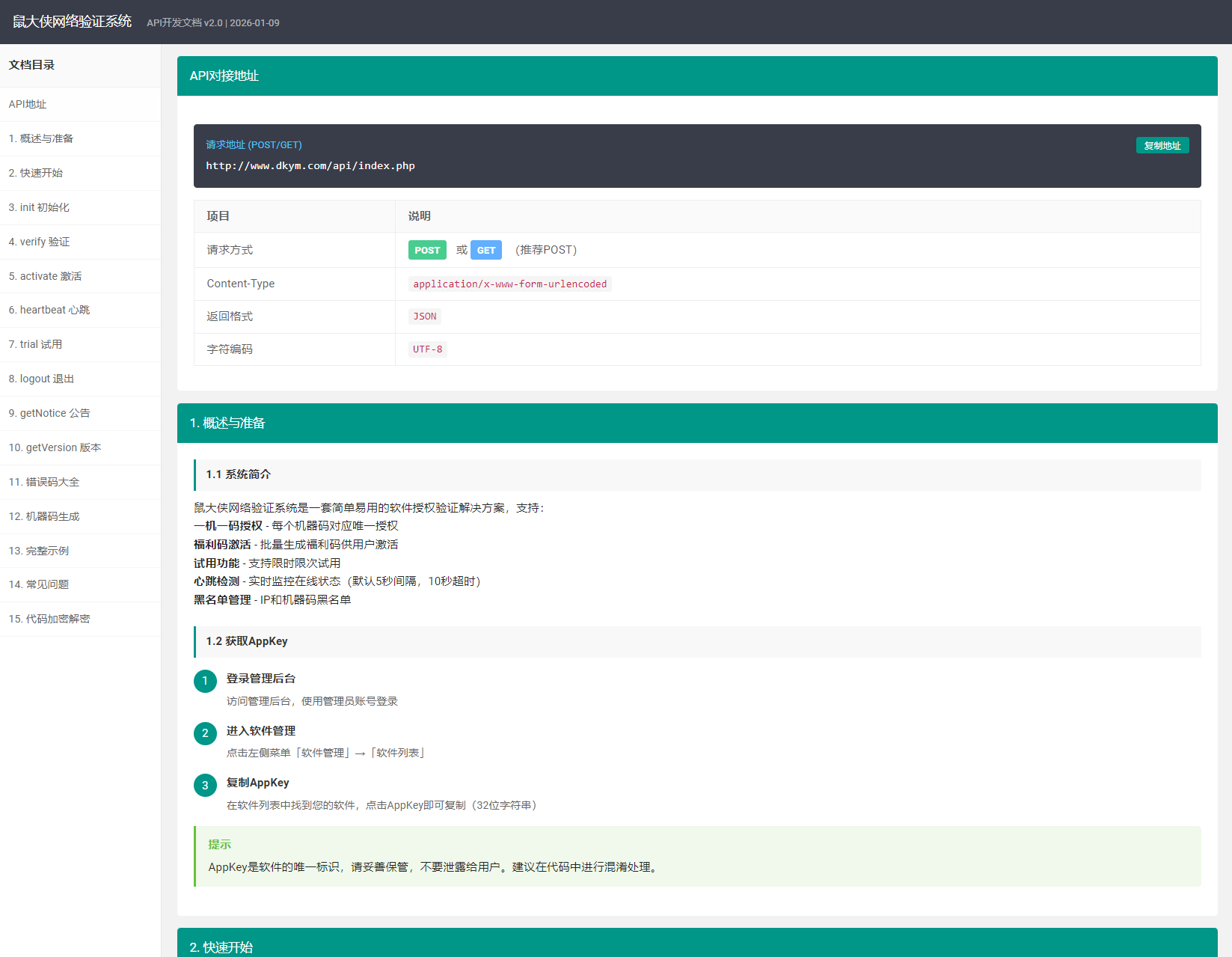This screenshot has height=957, width=1232.
Task: Click the API request URL http://www.dkym.com/api/index.php
Action: 310,165
